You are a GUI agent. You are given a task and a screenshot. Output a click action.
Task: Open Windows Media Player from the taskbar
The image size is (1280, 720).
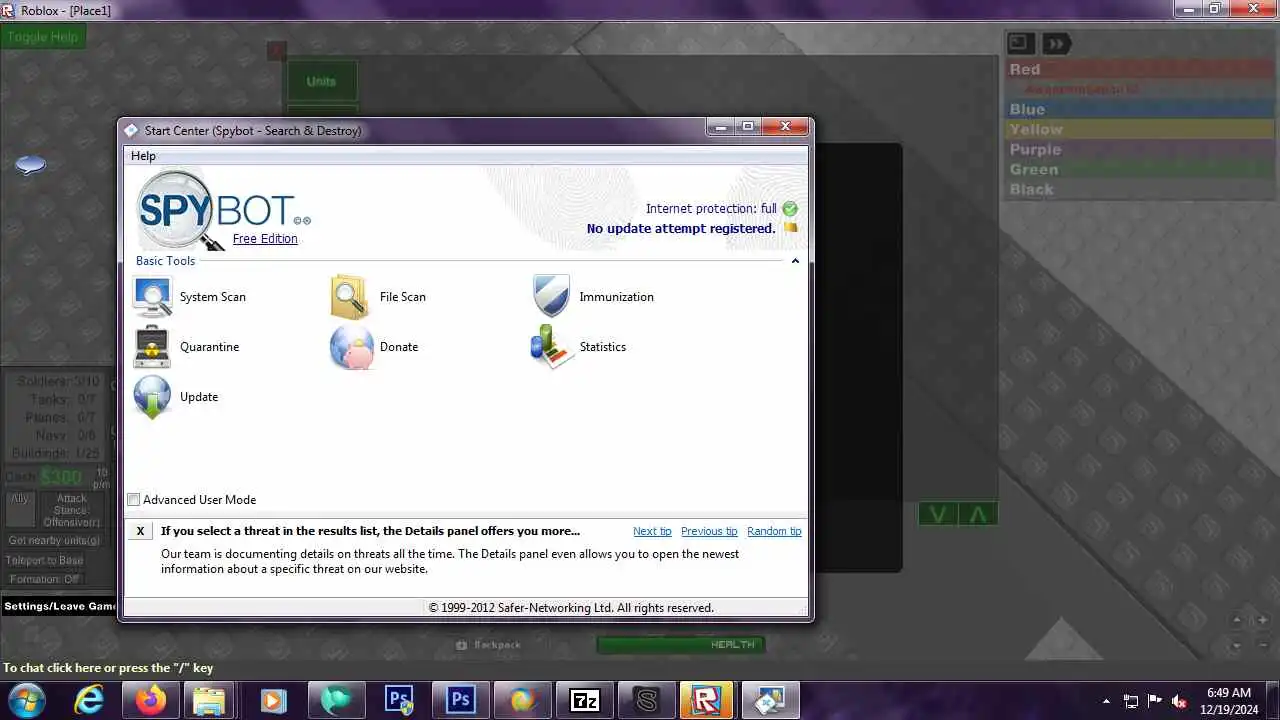pyautogui.click(x=273, y=700)
